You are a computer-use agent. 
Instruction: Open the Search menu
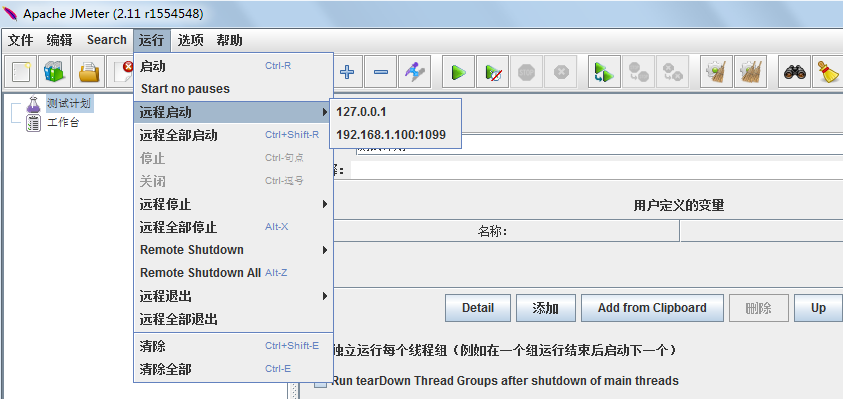(106, 40)
